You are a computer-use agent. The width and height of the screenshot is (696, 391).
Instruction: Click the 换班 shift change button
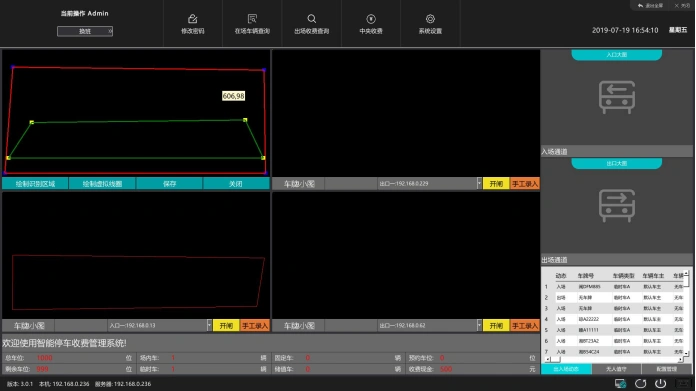coord(85,31)
